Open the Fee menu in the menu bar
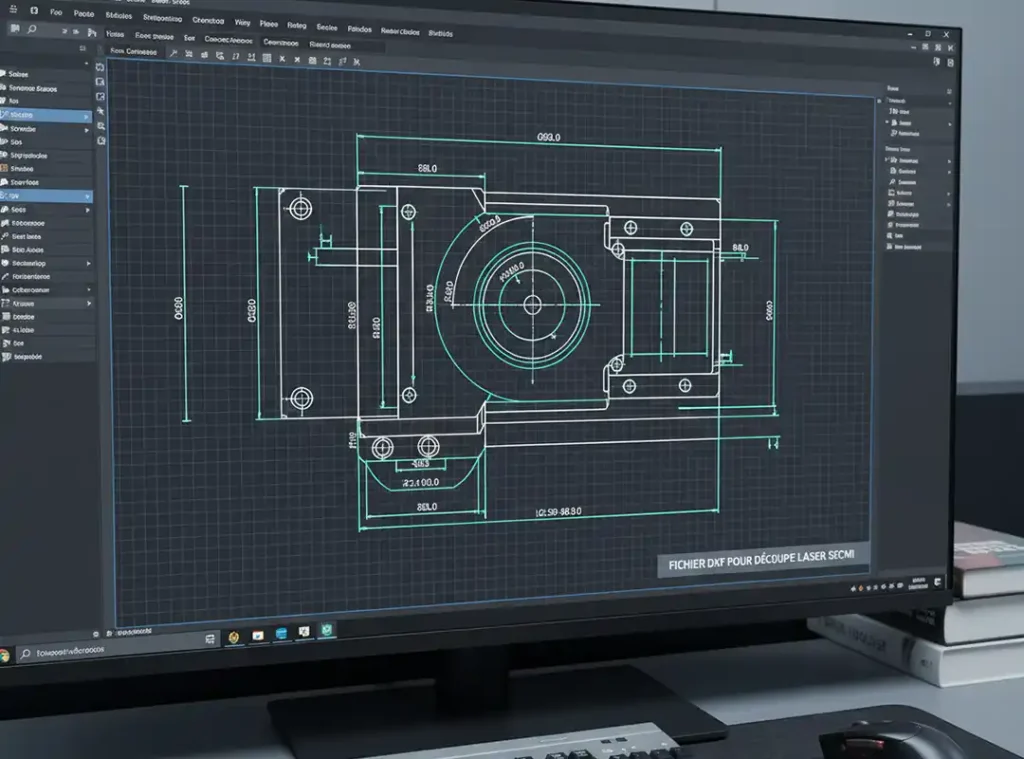 55,13
